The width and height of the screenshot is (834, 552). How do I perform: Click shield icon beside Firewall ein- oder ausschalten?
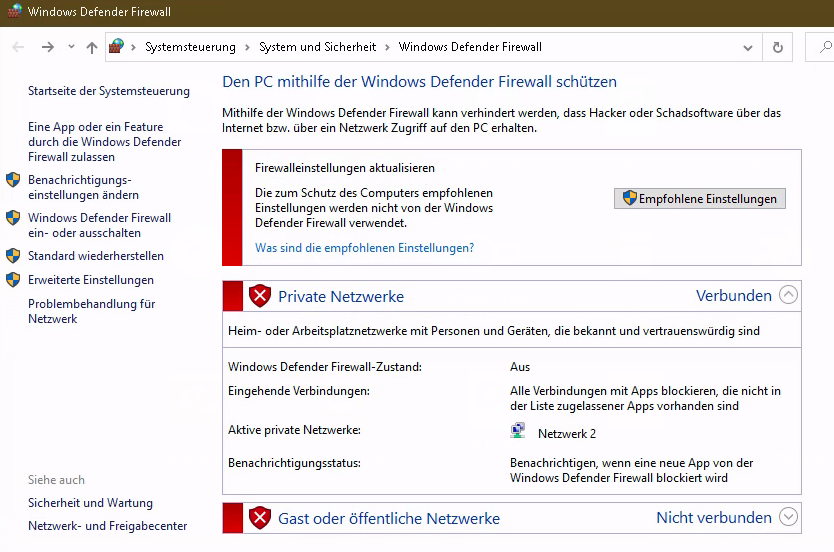click(13, 218)
